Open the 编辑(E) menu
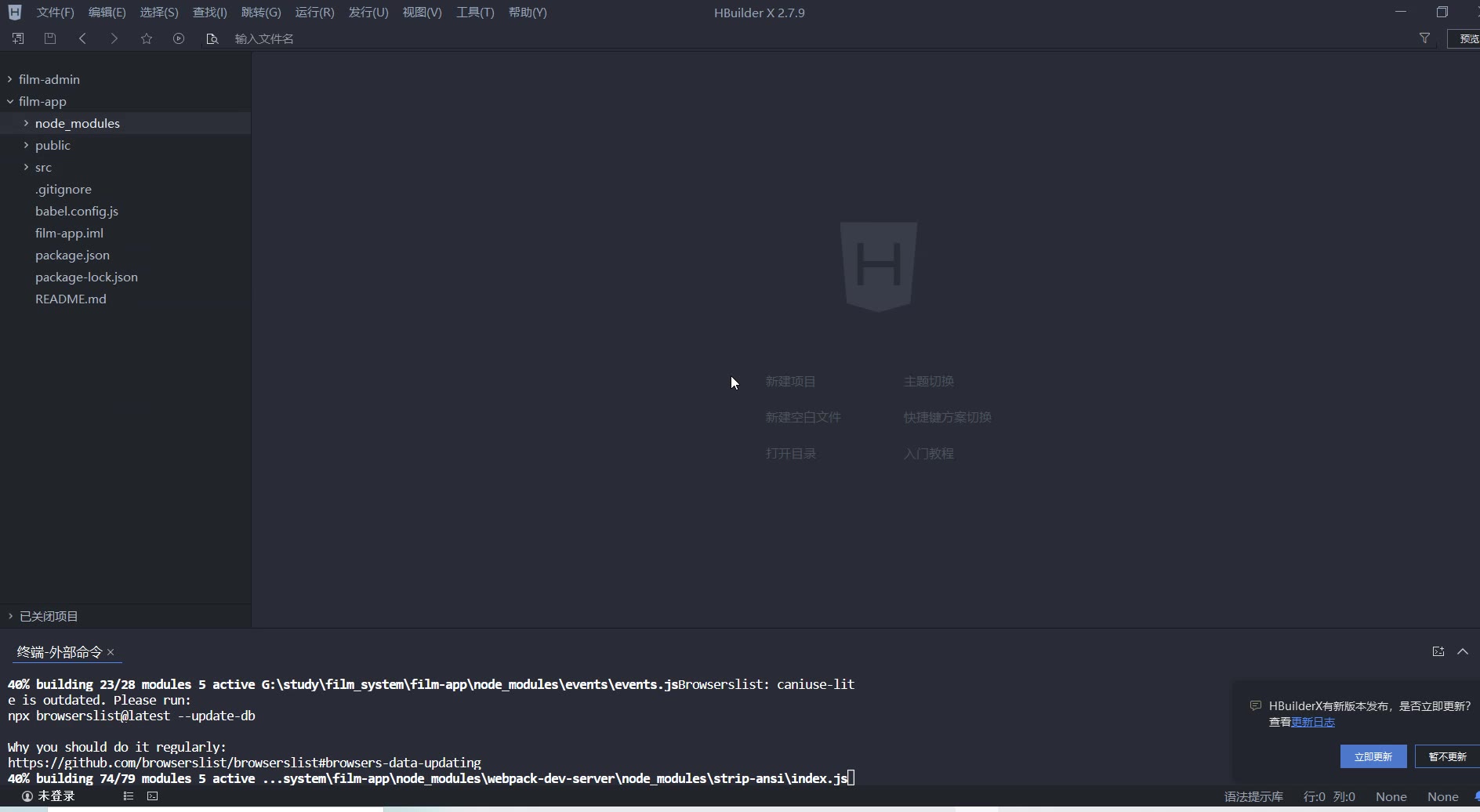The width and height of the screenshot is (1480, 812). pyautogui.click(x=107, y=13)
